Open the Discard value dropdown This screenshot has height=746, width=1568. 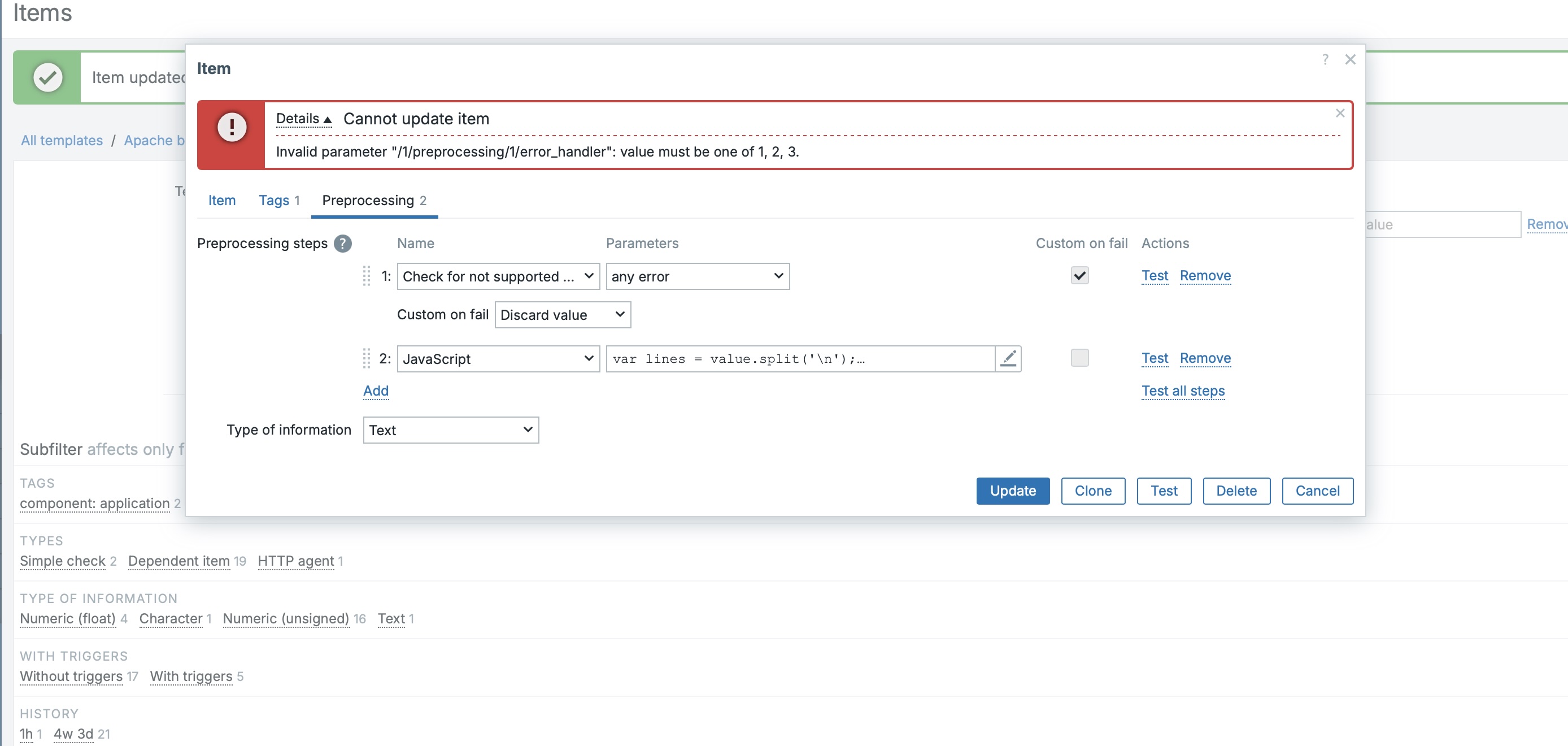click(563, 315)
